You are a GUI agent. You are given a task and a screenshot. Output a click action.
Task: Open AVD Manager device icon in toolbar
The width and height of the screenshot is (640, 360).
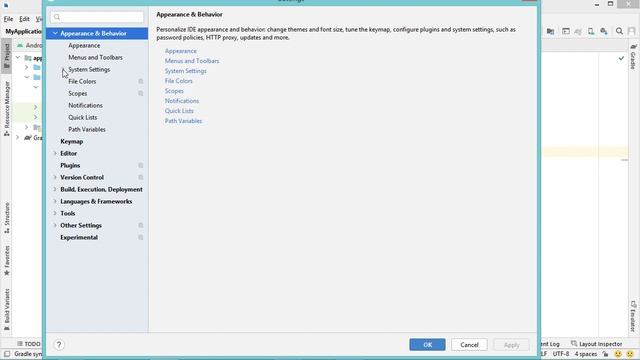591,31
